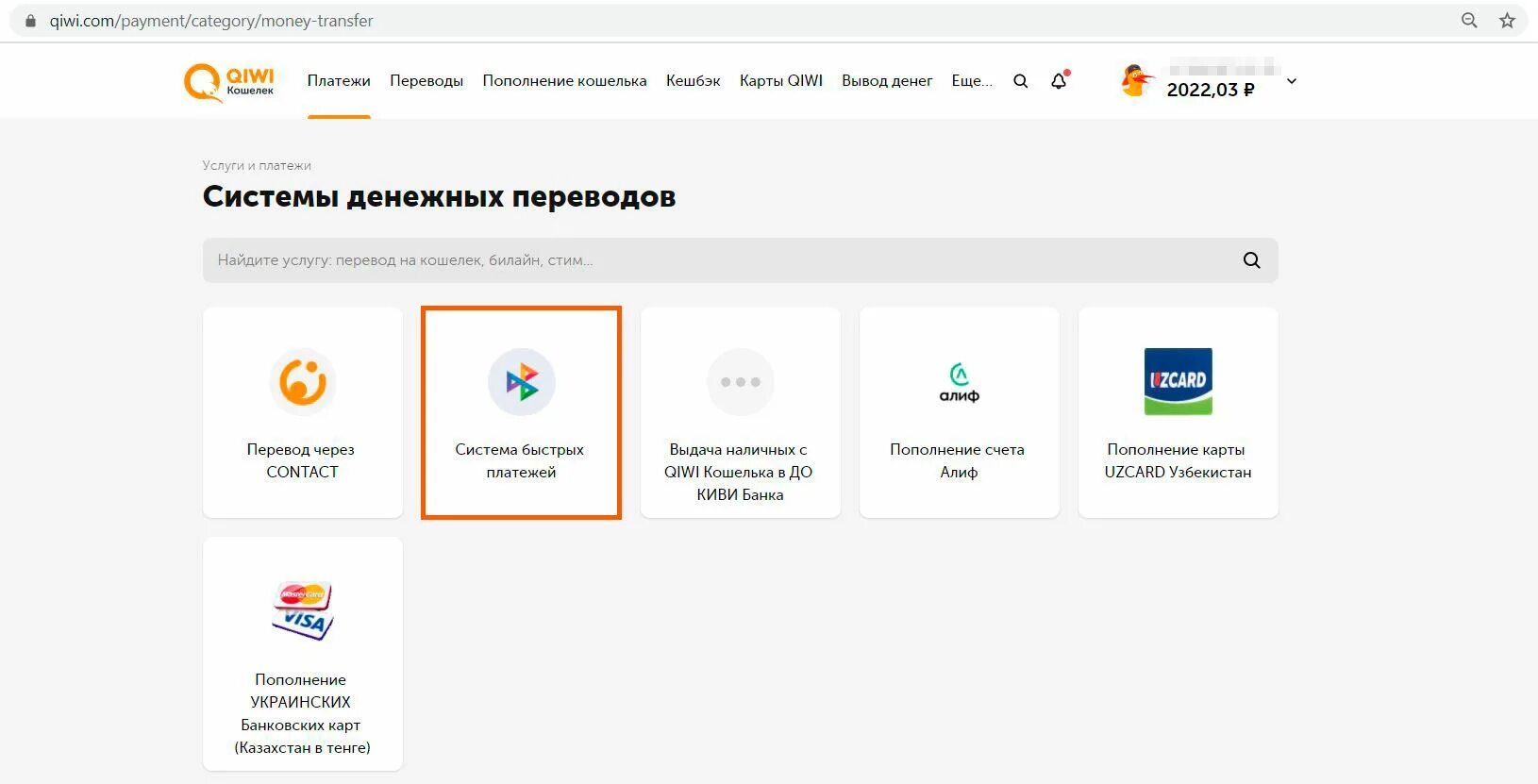The image size is (1538, 784).
Task: Open the Платежи tab
Action: (x=339, y=81)
